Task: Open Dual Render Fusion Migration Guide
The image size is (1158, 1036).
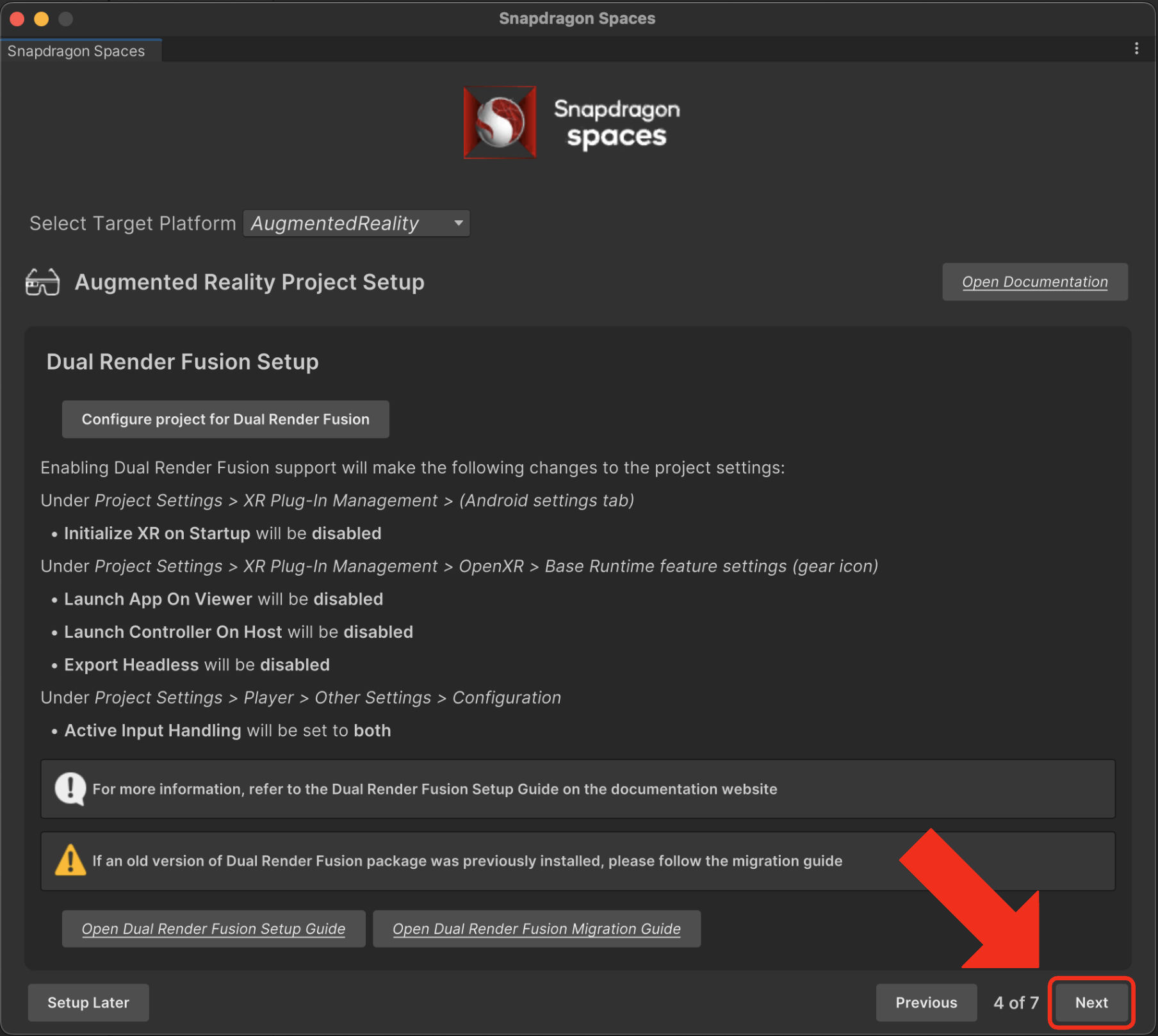Action: [537, 928]
